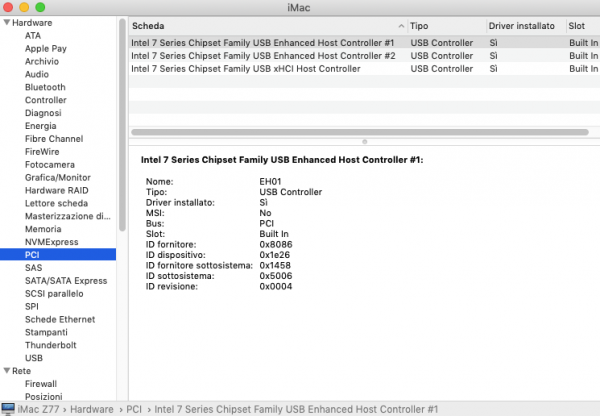Select USB Enhanced Host Controller #1 row
The height and width of the screenshot is (416, 600).
point(364,42)
